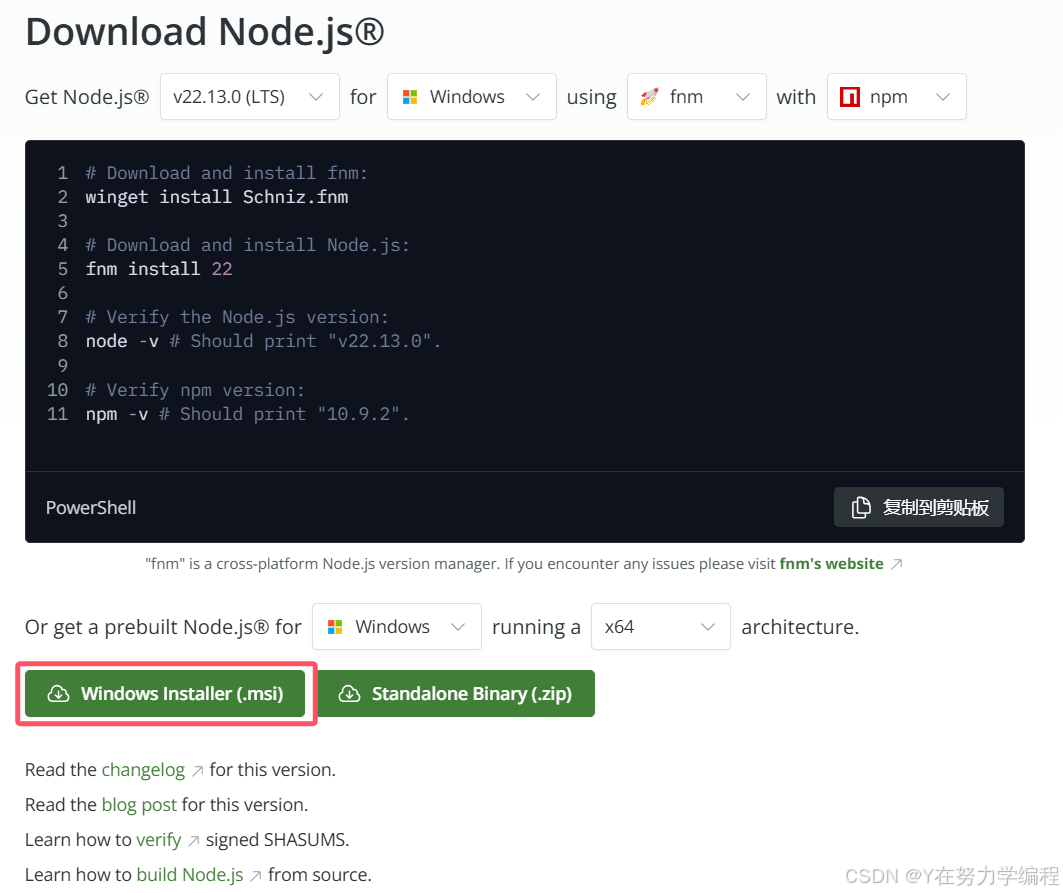The width and height of the screenshot is (1063, 893).
Task: Click the line number 11 in code block
Action: (x=58, y=414)
